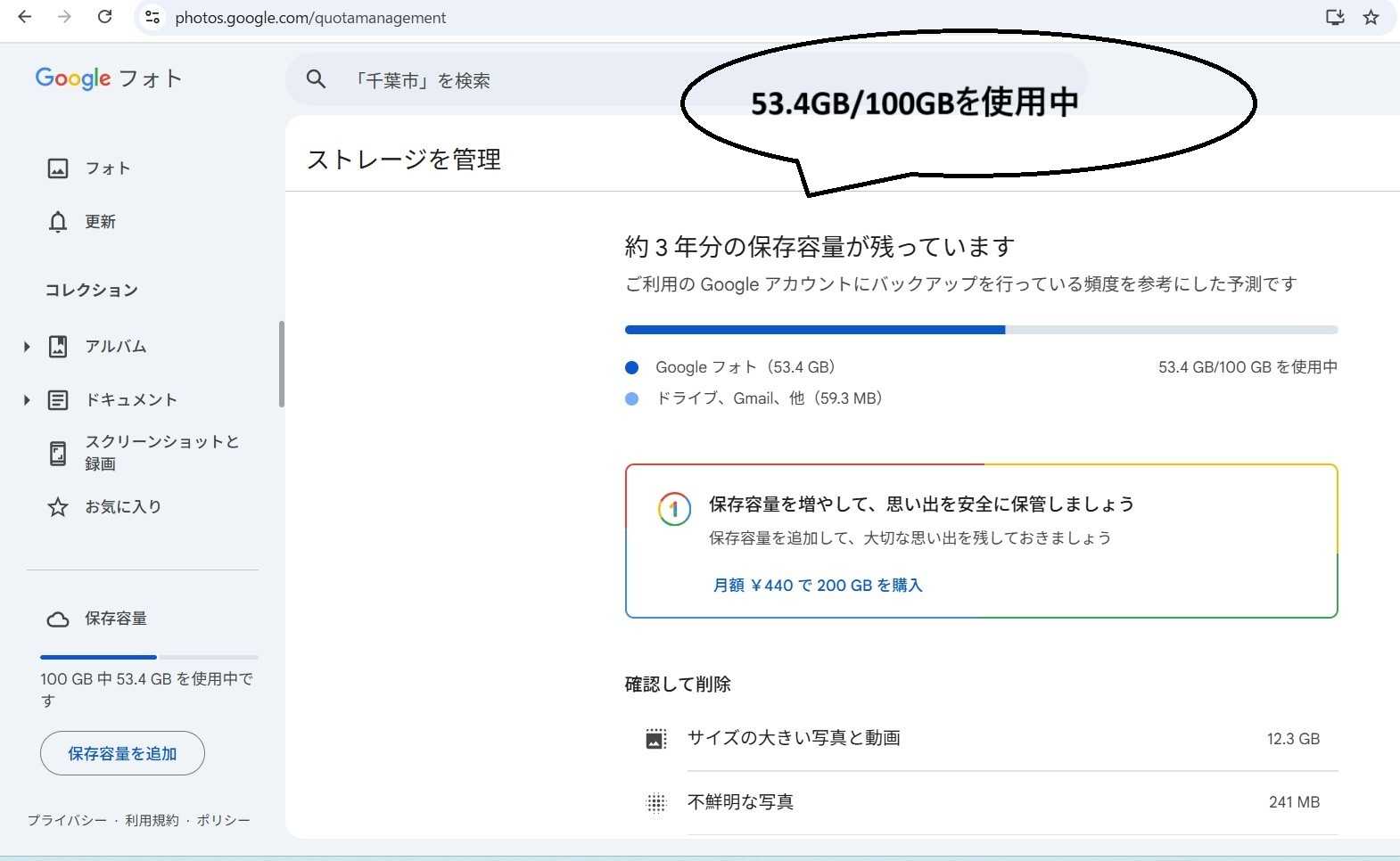The image size is (1400, 861).
Task: Click the 241 MB size value
Action: (1294, 802)
